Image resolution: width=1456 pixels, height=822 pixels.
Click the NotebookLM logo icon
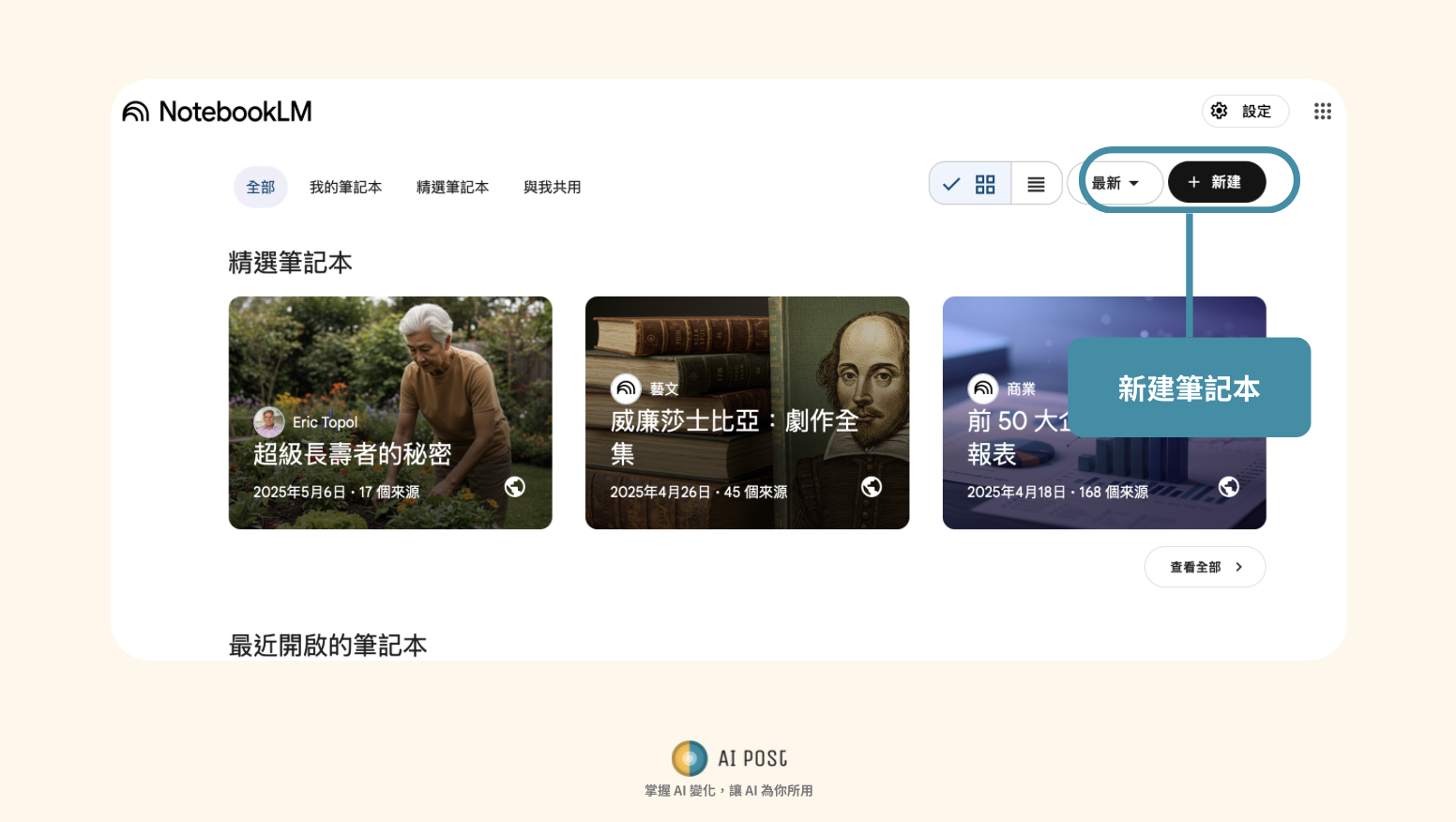(x=136, y=112)
